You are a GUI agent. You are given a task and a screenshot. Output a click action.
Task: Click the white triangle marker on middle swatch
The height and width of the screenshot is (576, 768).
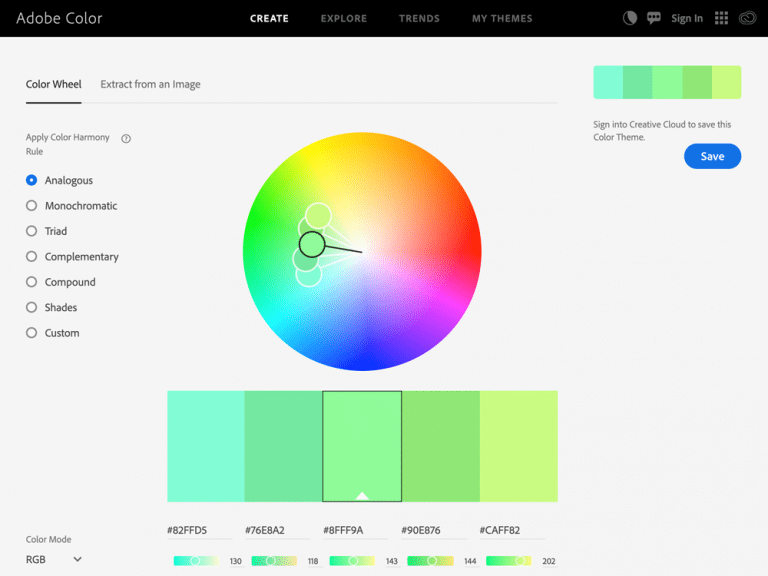(362, 495)
